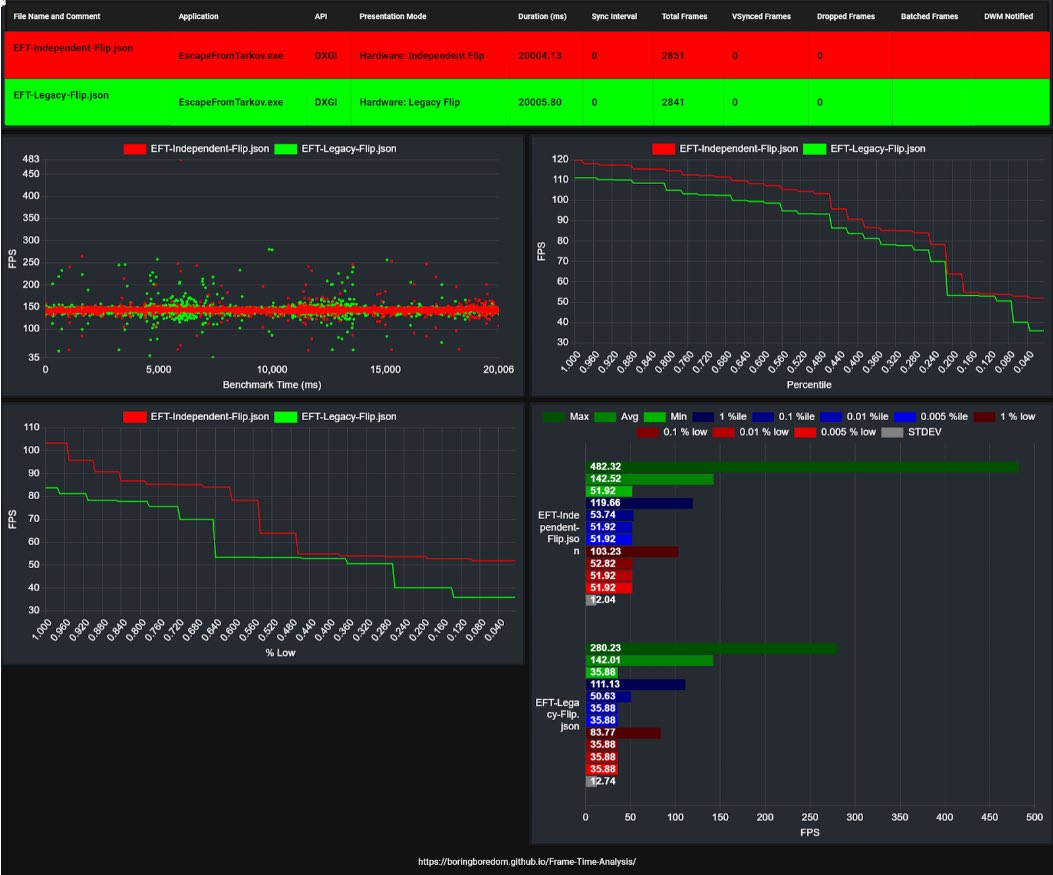Toggle the Max legend item in bar chart
This screenshot has height=875, width=1053.
(x=566, y=417)
